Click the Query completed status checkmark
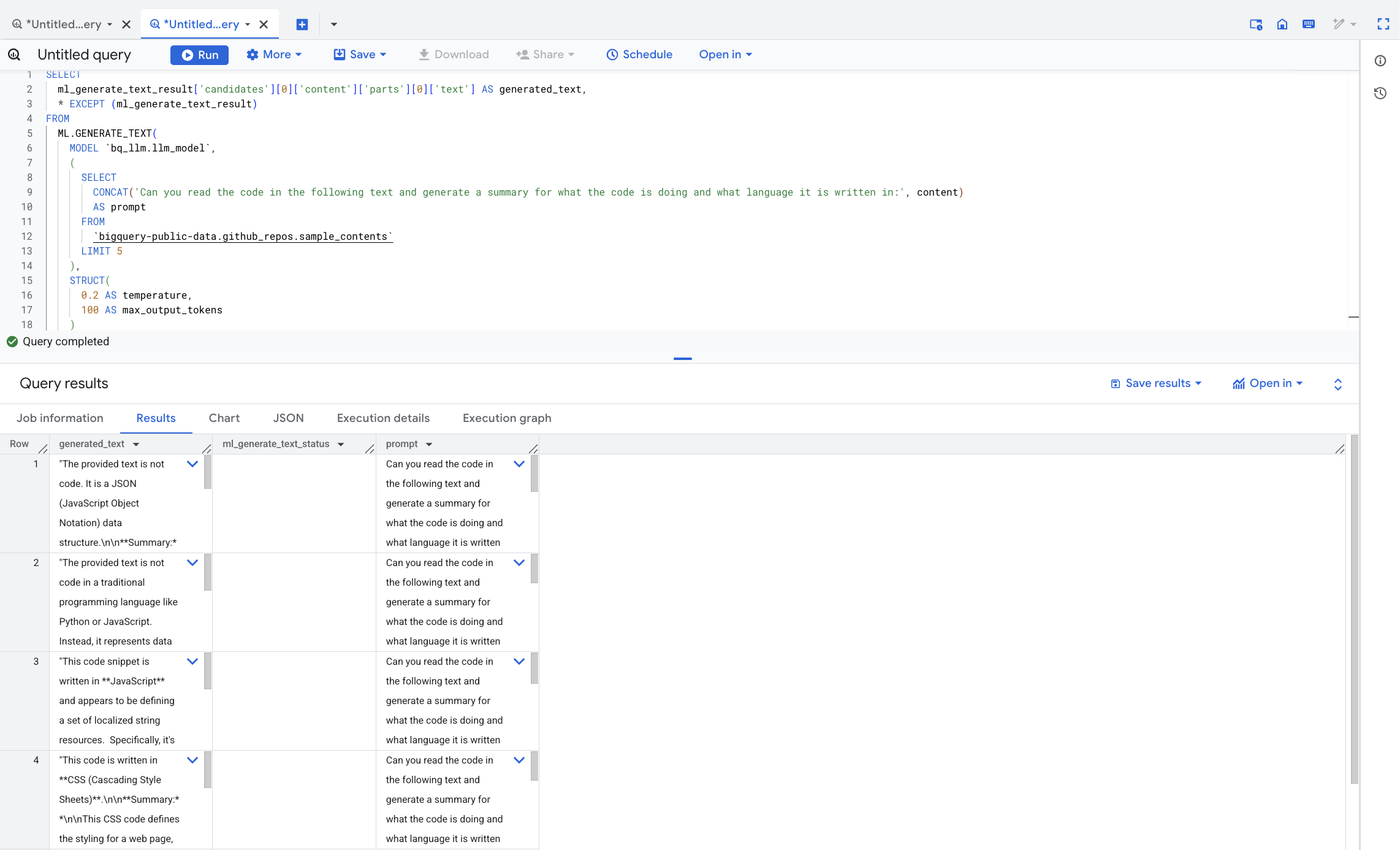Image resolution: width=1400 pixels, height=850 pixels. click(x=12, y=342)
